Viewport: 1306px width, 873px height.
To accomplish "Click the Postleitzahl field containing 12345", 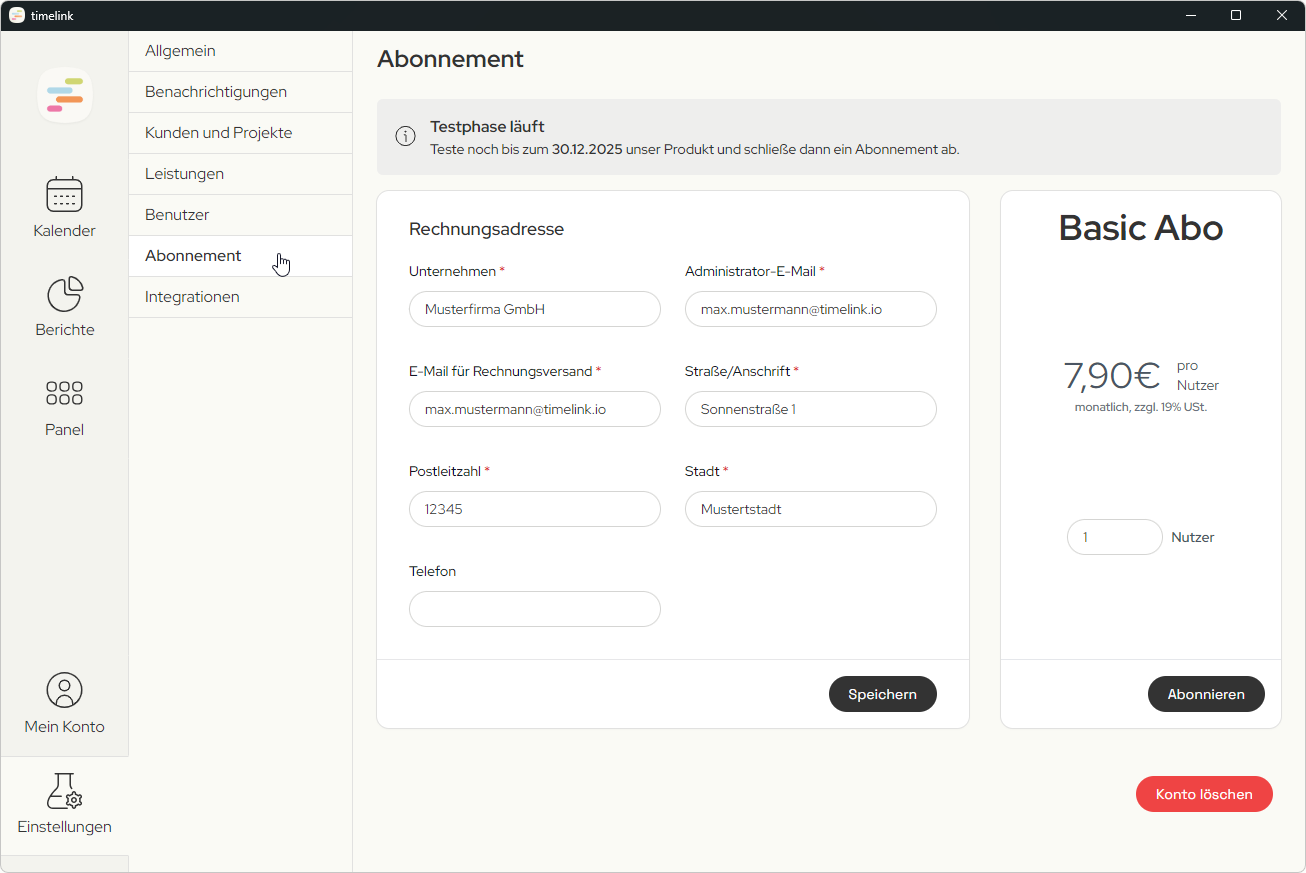I will (534, 509).
